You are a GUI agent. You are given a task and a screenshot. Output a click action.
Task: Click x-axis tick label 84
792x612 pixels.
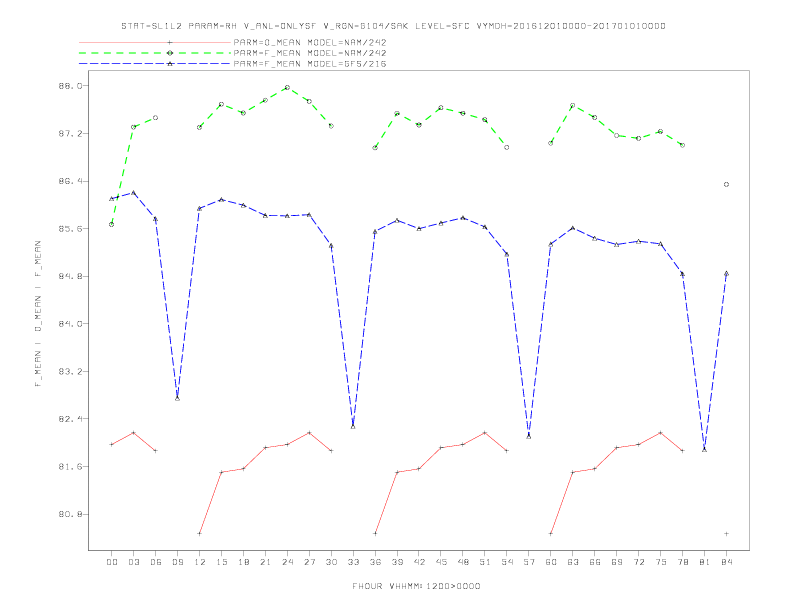click(726, 562)
